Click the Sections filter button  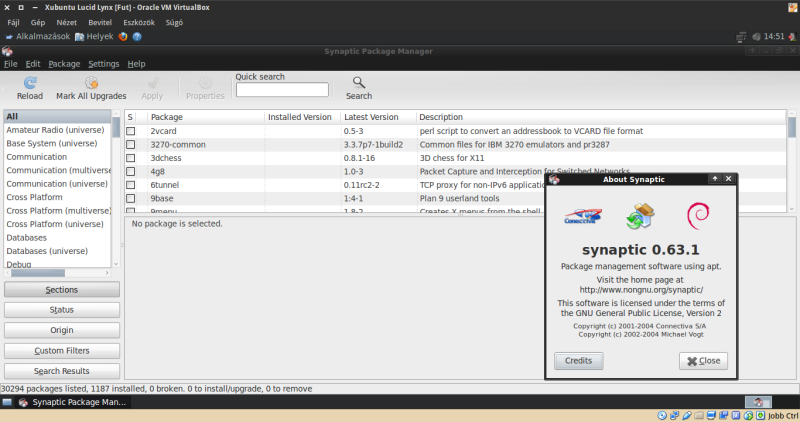click(62, 290)
